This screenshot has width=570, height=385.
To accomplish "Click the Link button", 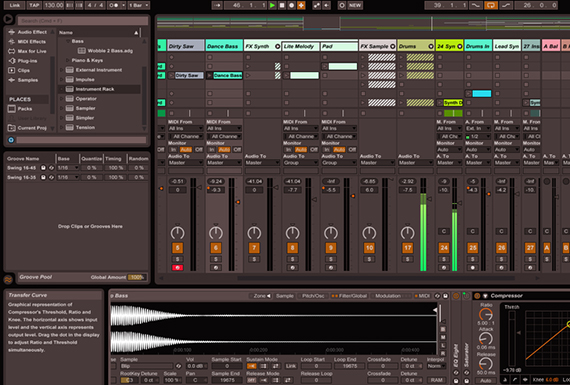I will pyautogui.click(x=15, y=5).
